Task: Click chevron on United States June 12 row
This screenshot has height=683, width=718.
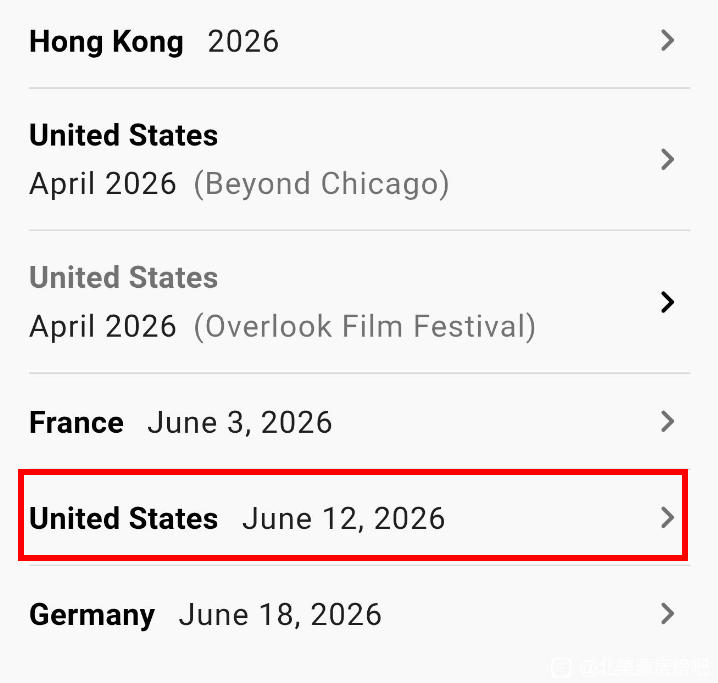Action: tap(668, 518)
